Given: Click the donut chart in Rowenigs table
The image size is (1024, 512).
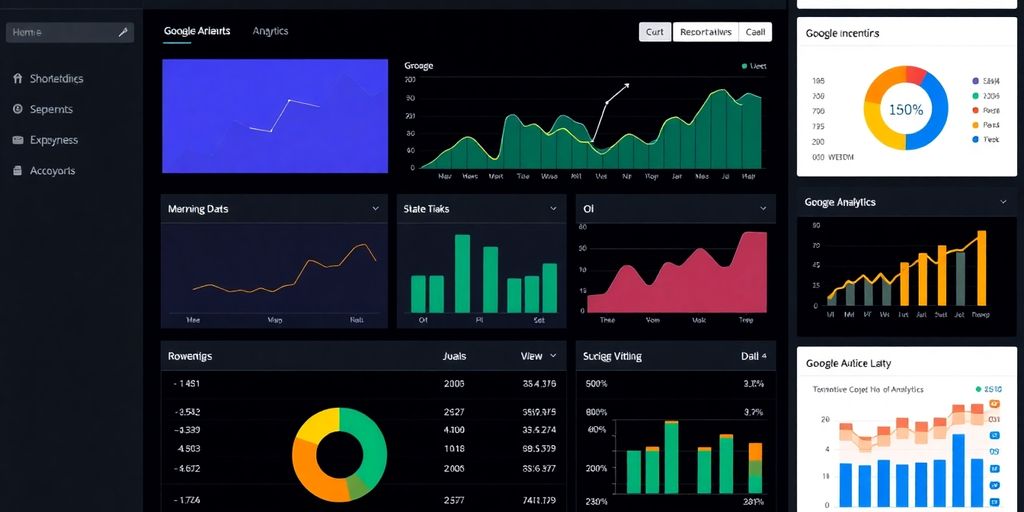Looking at the screenshot, I should 339,454.
